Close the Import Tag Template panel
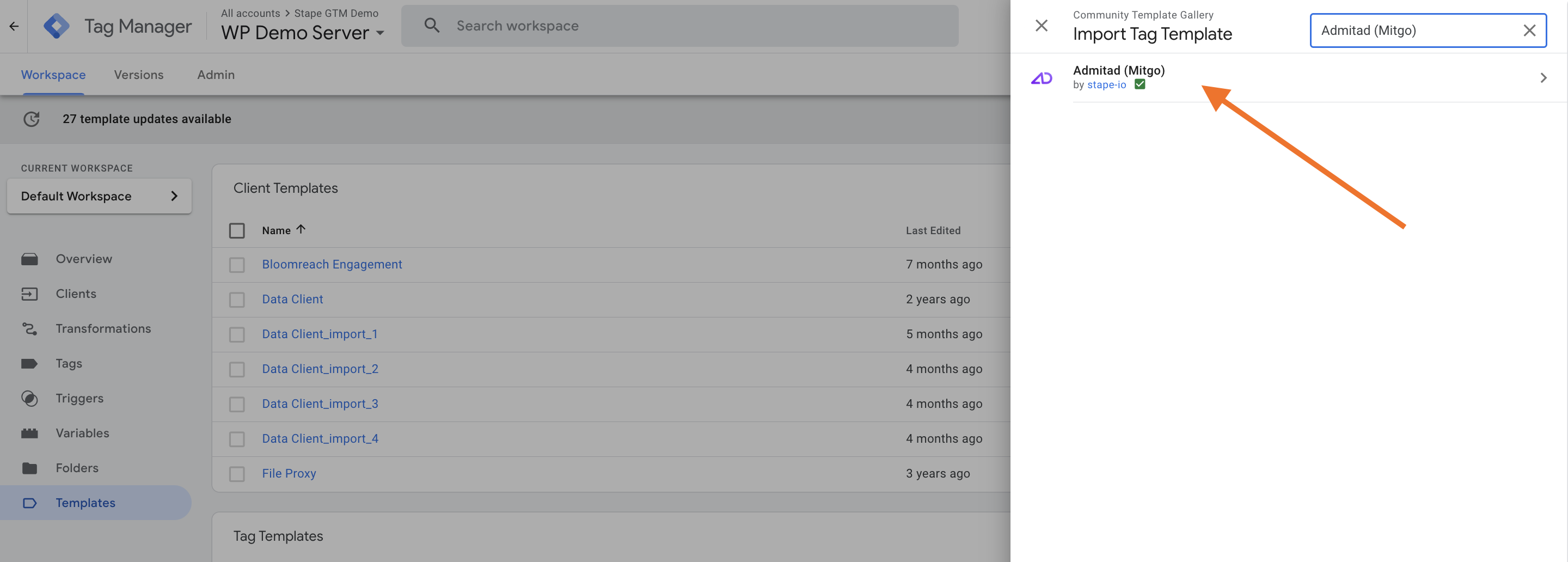1568x562 pixels. (1042, 26)
